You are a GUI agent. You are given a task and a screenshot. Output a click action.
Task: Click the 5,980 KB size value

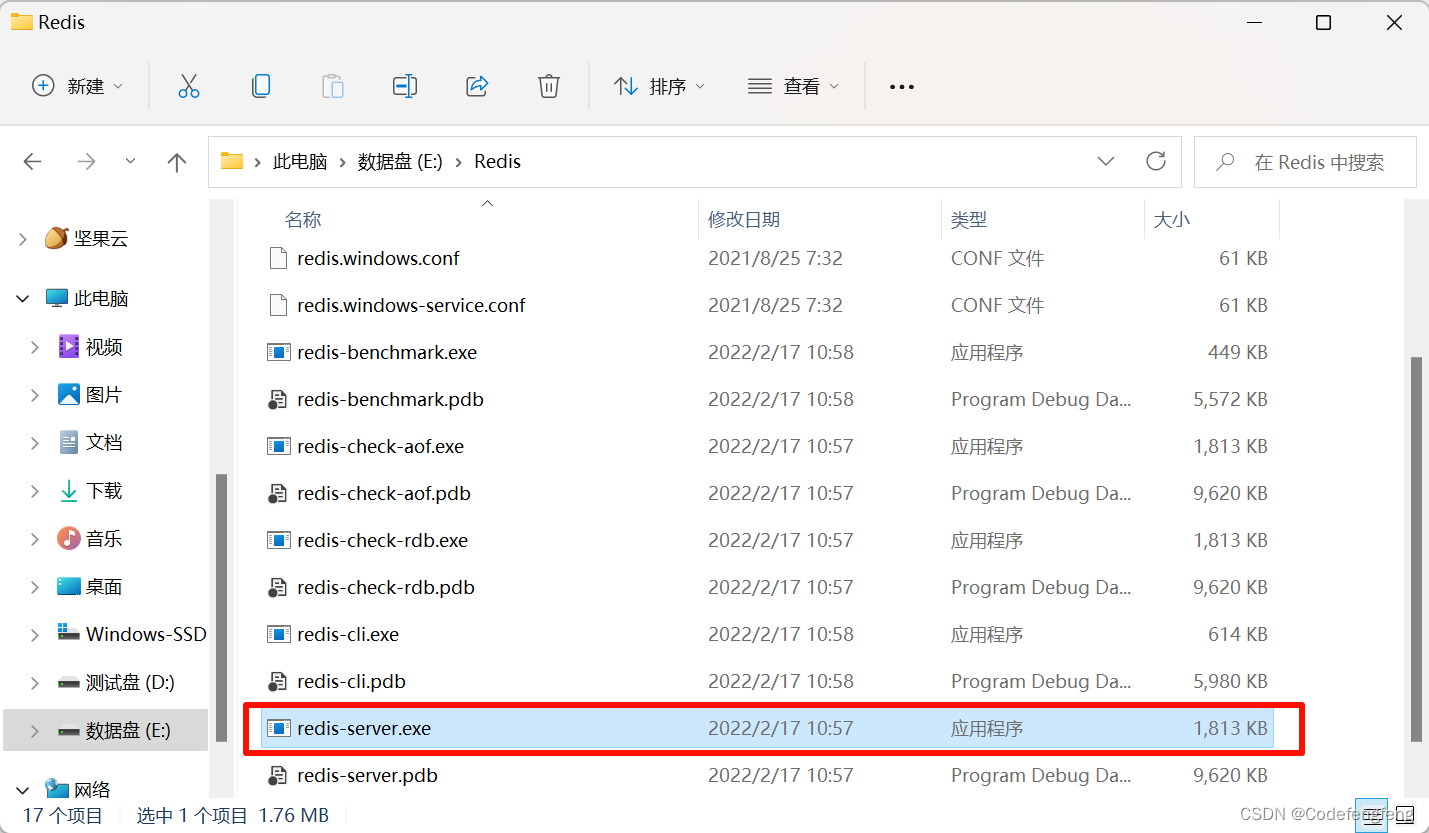click(x=1230, y=681)
